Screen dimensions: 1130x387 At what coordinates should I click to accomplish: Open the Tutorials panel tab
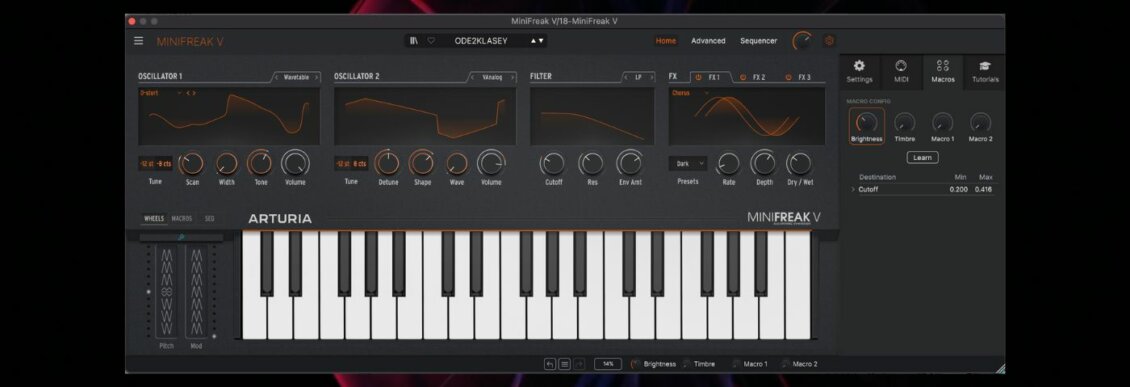(985, 71)
